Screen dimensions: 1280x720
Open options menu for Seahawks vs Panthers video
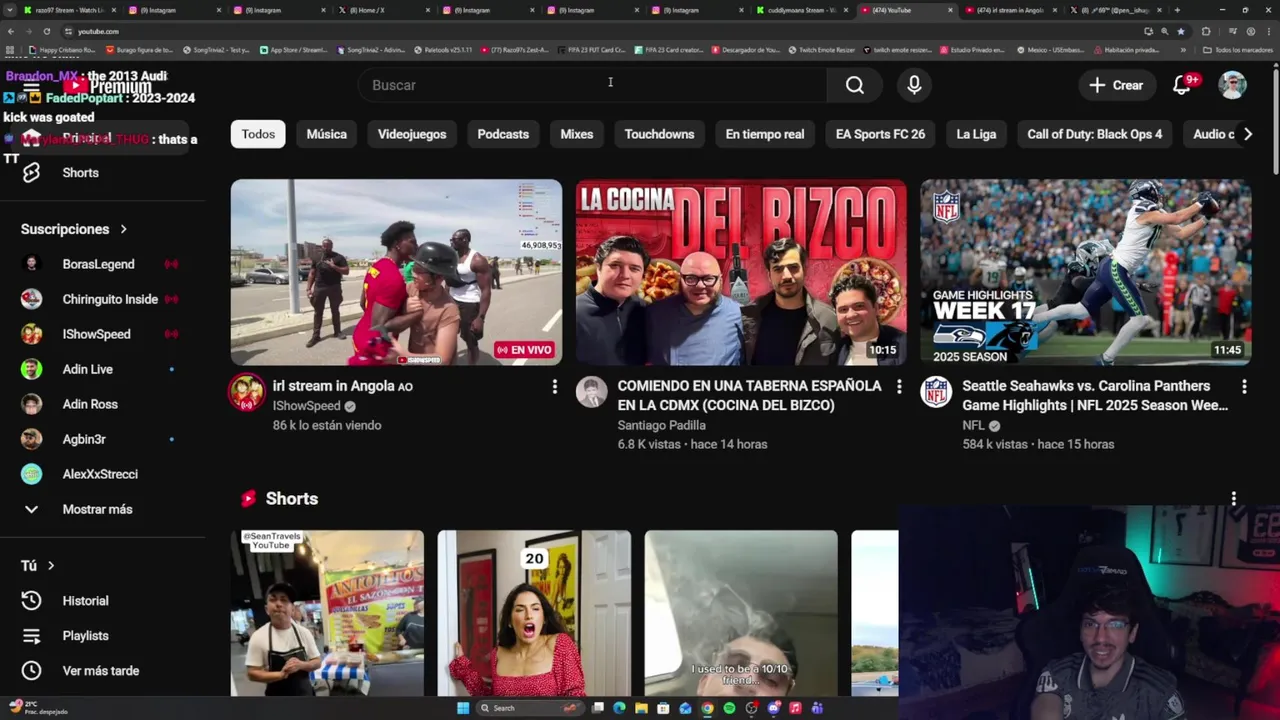(1244, 387)
